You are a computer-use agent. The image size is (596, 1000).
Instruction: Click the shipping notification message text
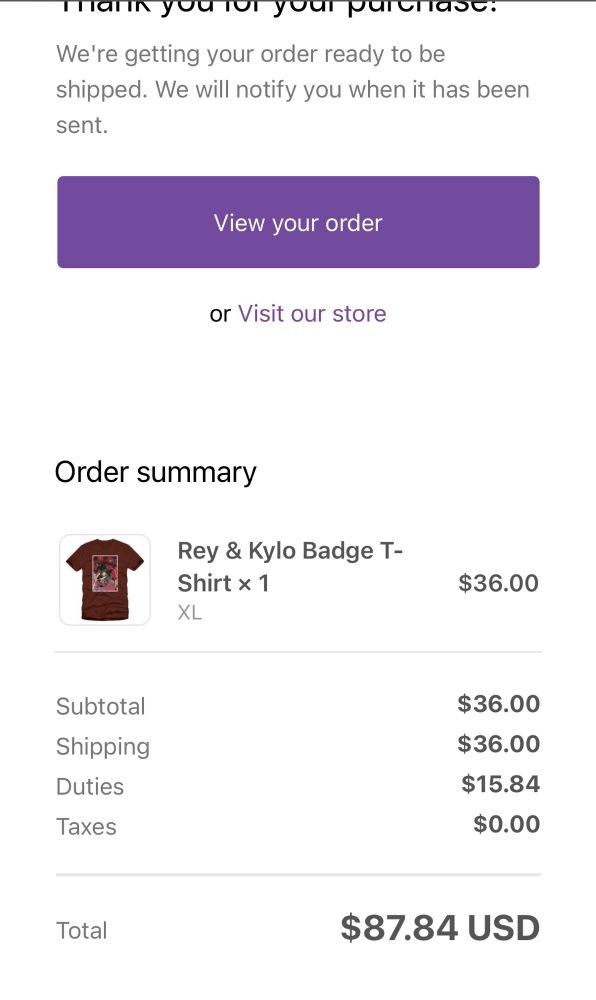293,88
